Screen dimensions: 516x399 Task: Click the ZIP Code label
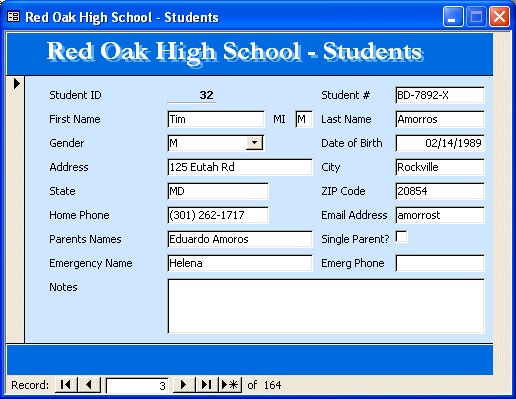coord(343,191)
